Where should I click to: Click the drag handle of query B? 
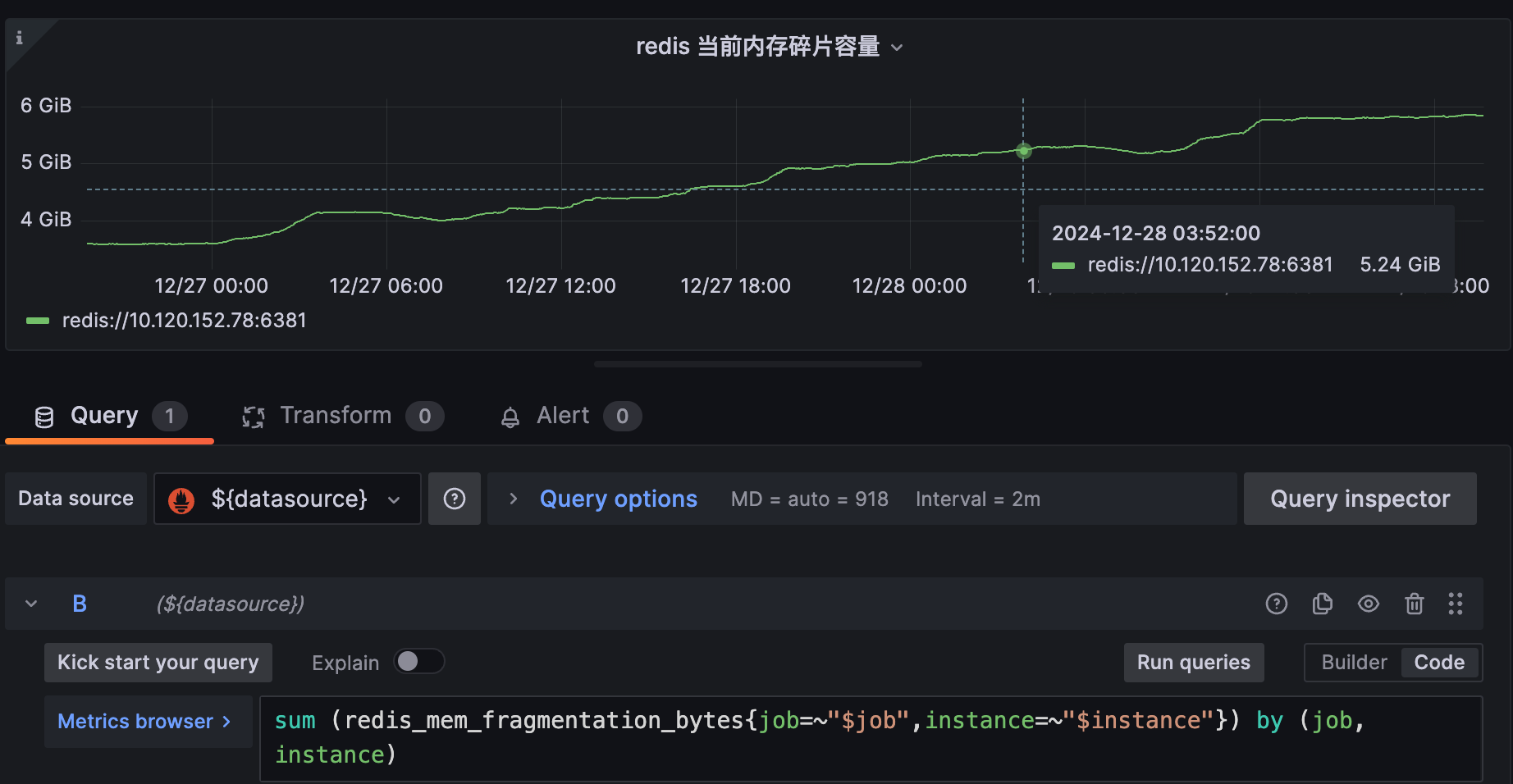click(1456, 604)
